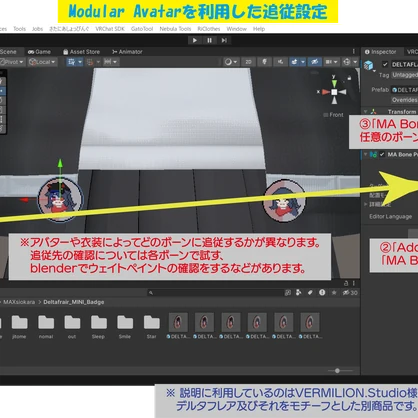Toggle scene effects icon
Viewport: 418px width, 418px height.
coord(294,62)
